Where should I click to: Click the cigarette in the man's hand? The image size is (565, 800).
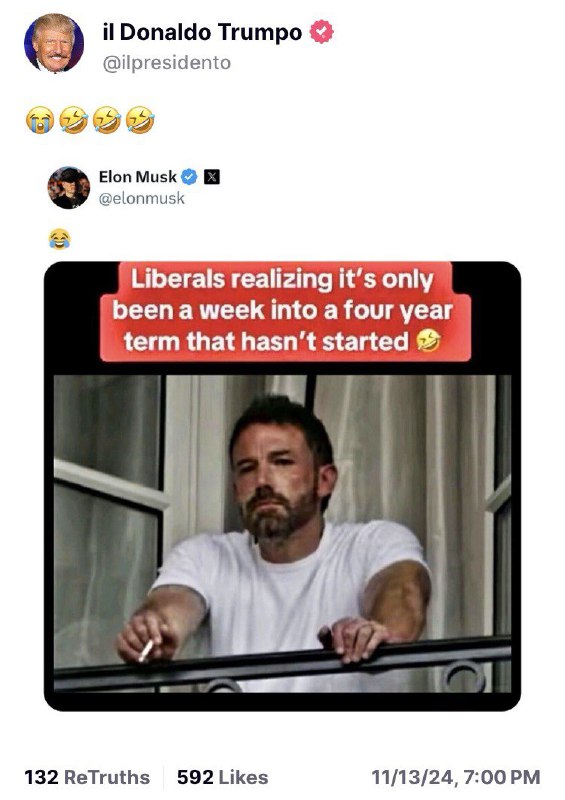tap(145, 651)
